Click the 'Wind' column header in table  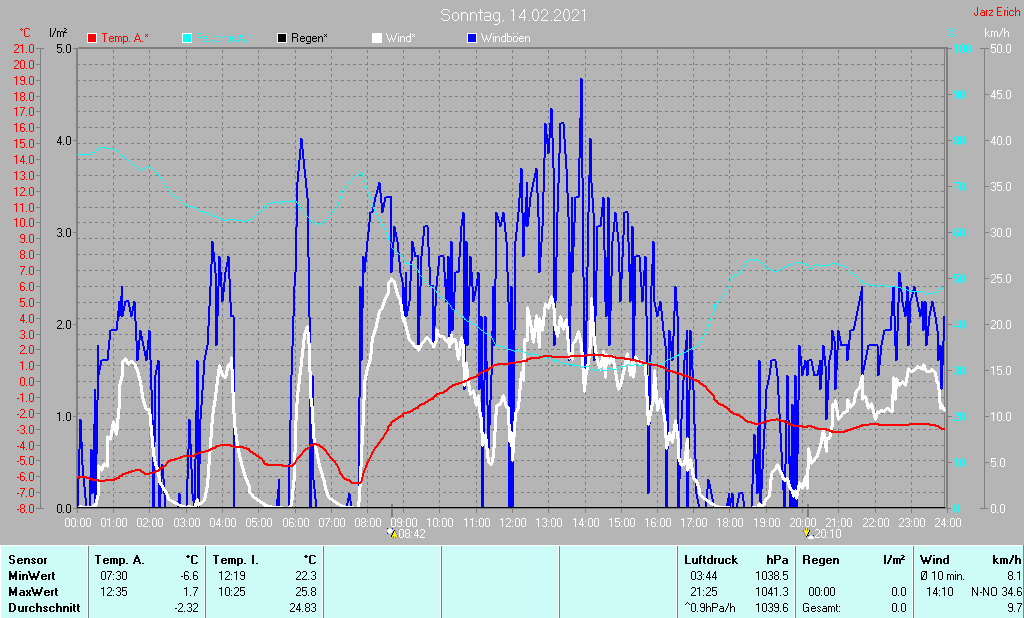coord(935,560)
